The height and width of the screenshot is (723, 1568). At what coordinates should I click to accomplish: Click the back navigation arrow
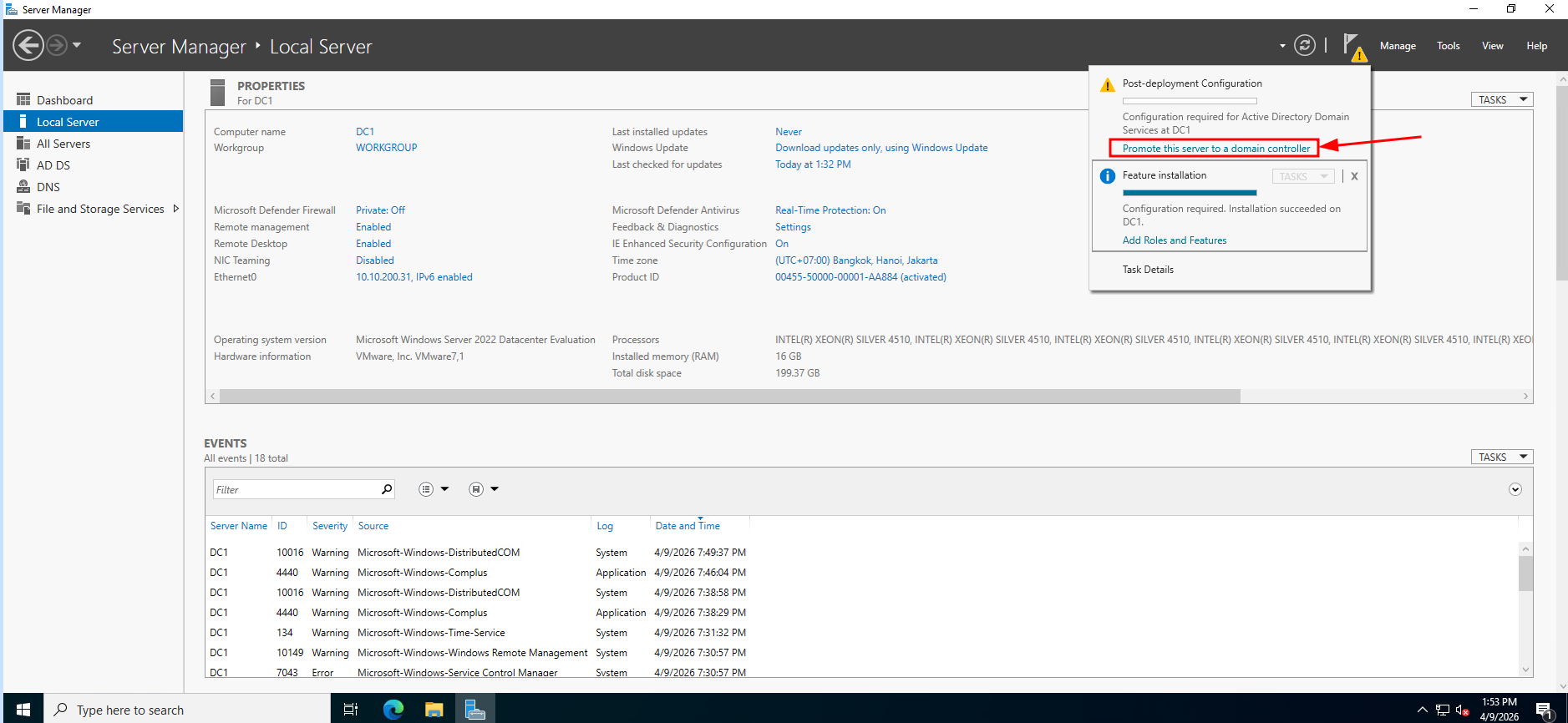(28, 45)
